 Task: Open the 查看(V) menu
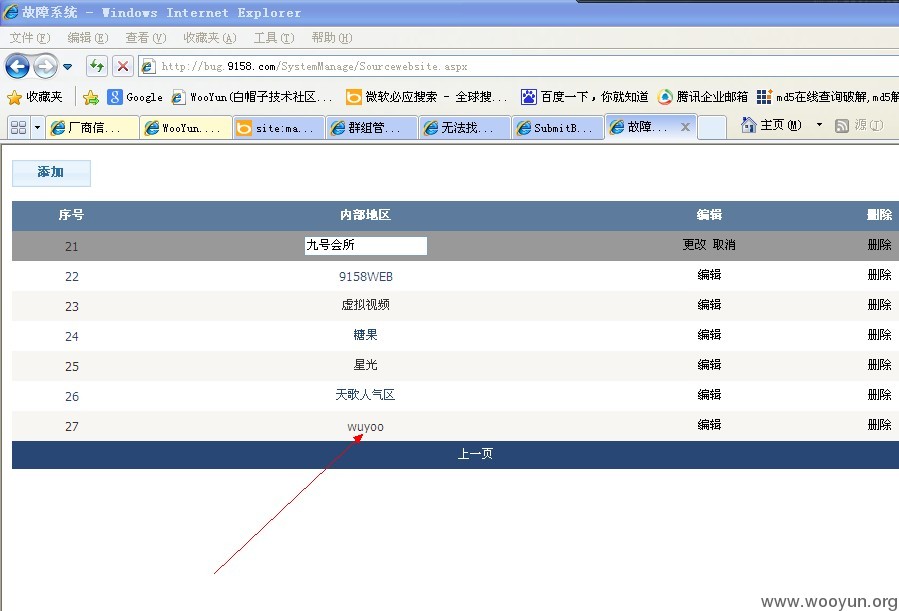[x=146, y=38]
